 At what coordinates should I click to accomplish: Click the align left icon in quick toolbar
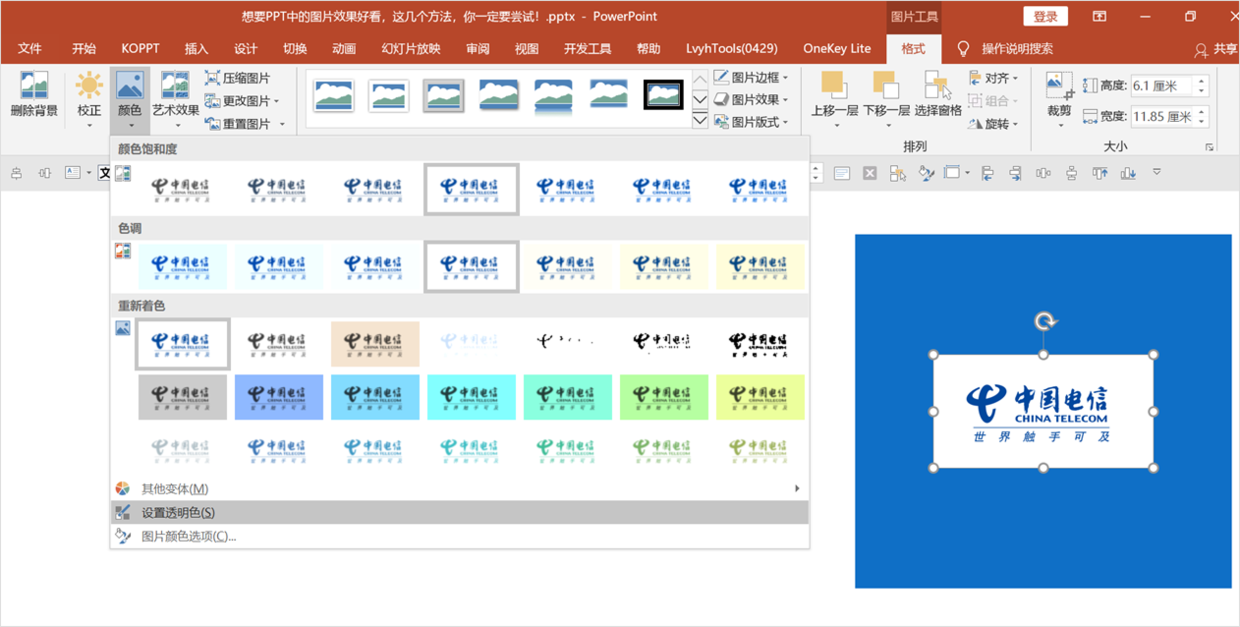click(987, 173)
